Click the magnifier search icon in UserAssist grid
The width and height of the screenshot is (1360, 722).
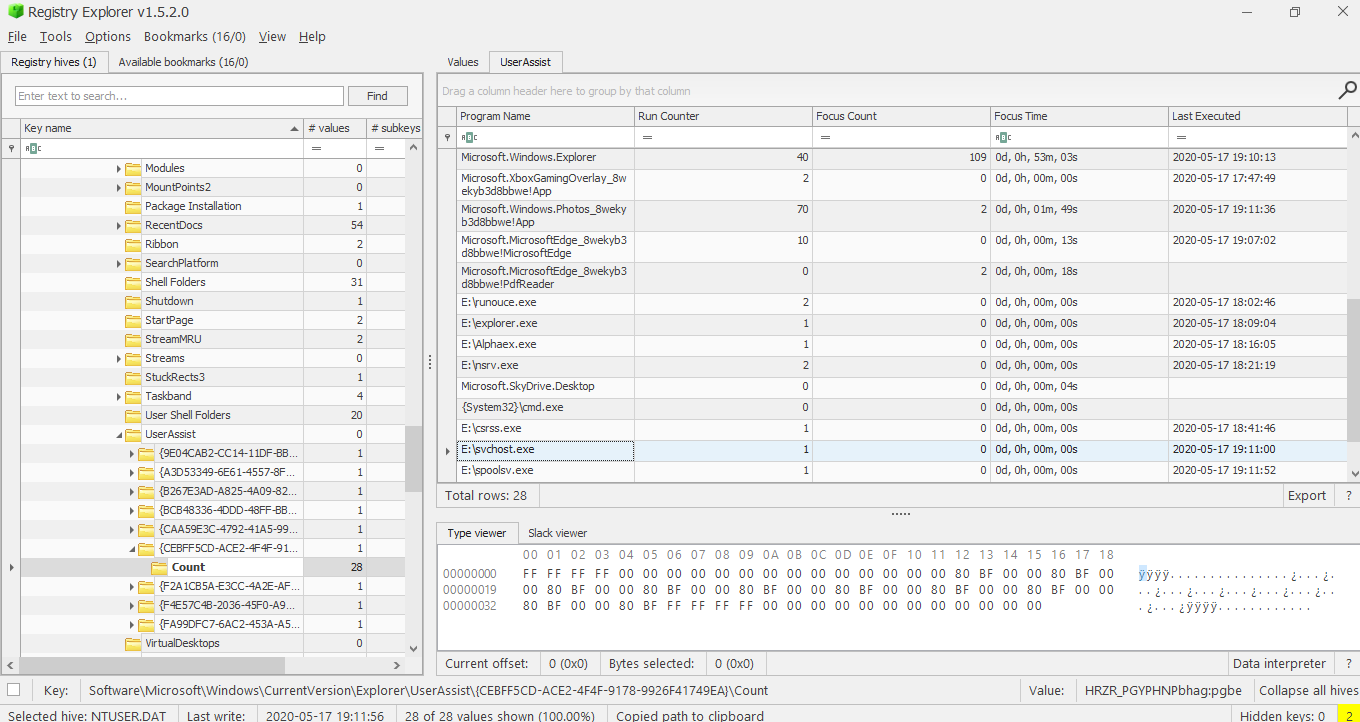tap(1346, 91)
